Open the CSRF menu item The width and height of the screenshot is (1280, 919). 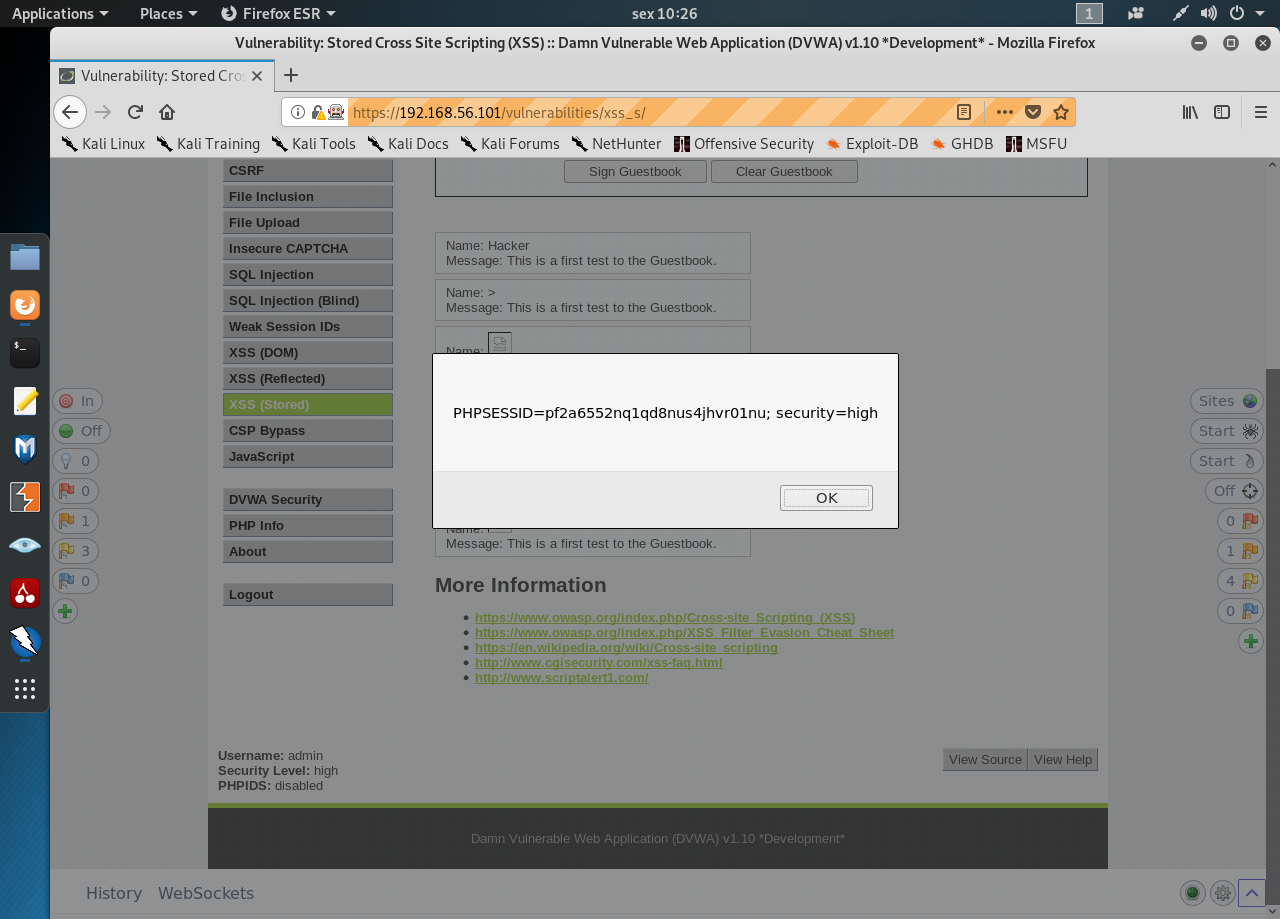click(308, 171)
